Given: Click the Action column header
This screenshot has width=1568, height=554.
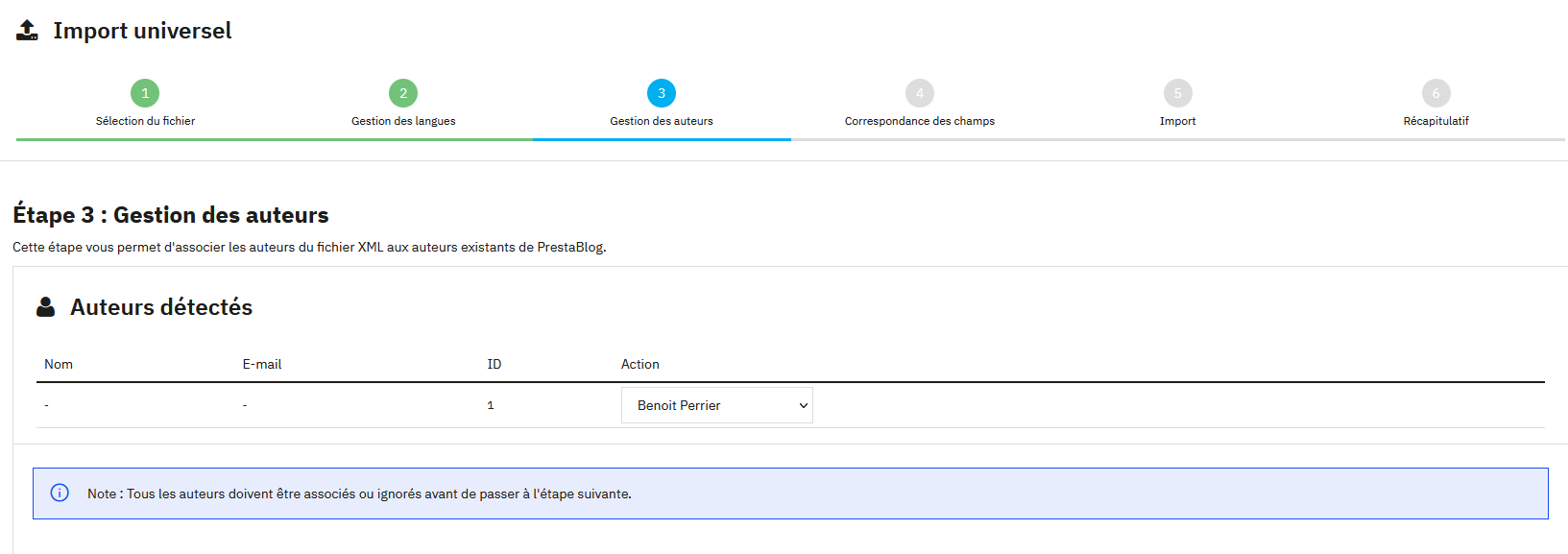Looking at the screenshot, I should click(x=640, y=364).
